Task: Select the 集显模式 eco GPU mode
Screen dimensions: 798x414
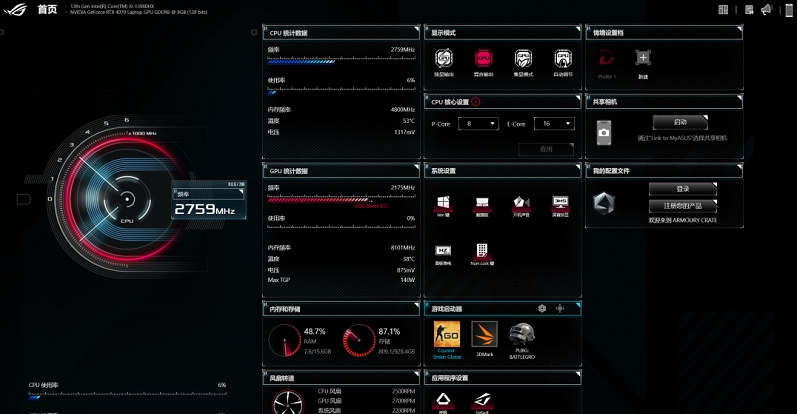Action: point(522,60)
